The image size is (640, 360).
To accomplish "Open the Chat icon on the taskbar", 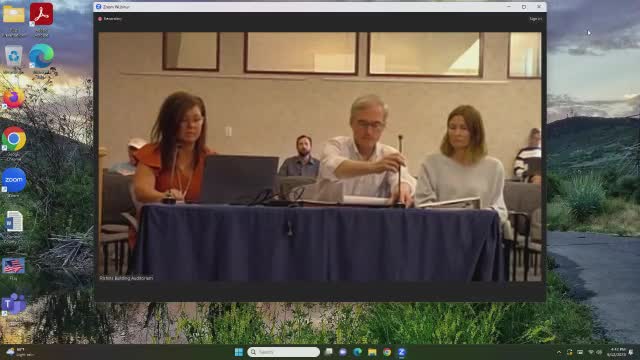I will pyautogui.click(x=343, y=352).
